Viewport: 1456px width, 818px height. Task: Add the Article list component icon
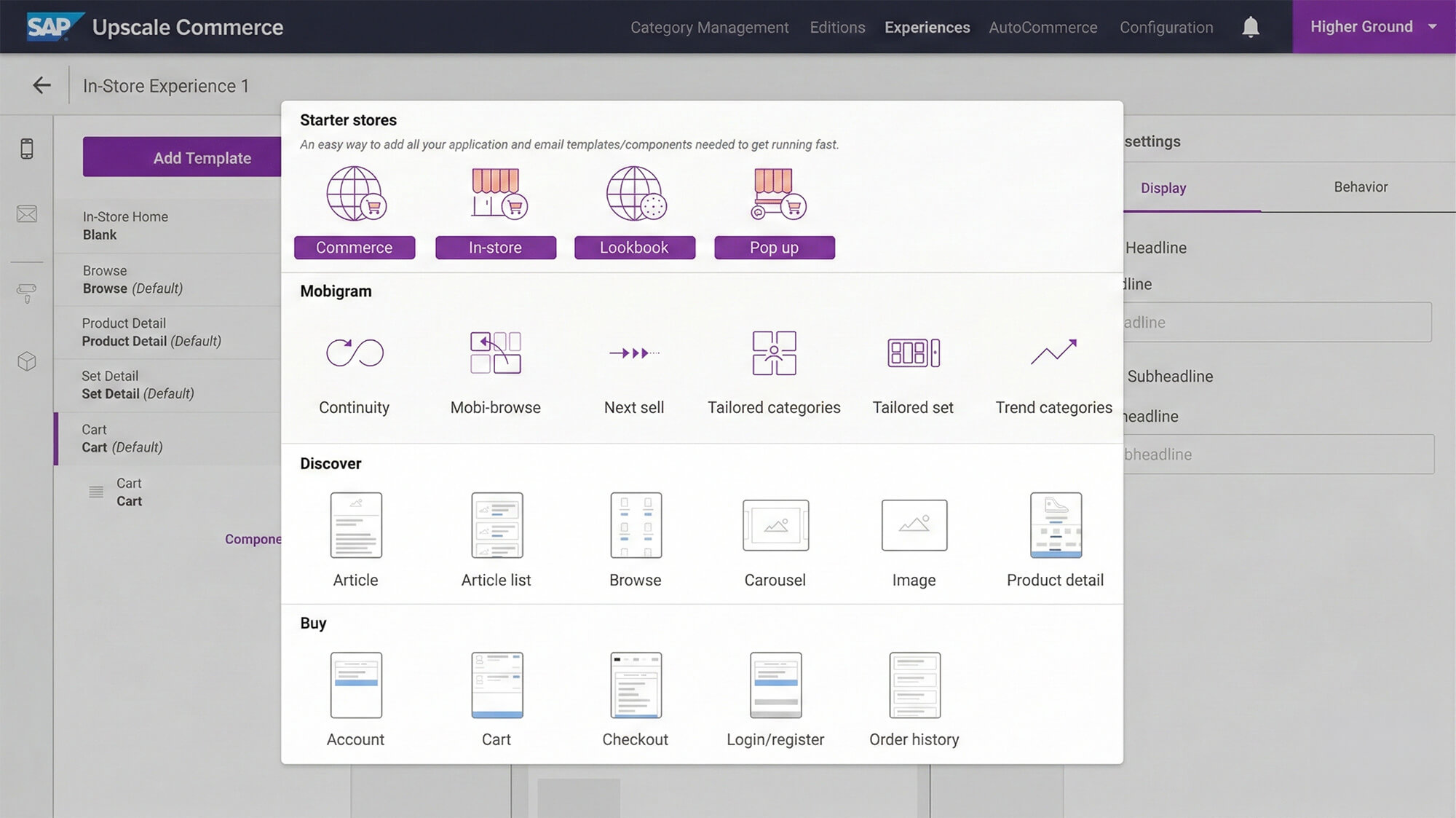pos(496,525)
